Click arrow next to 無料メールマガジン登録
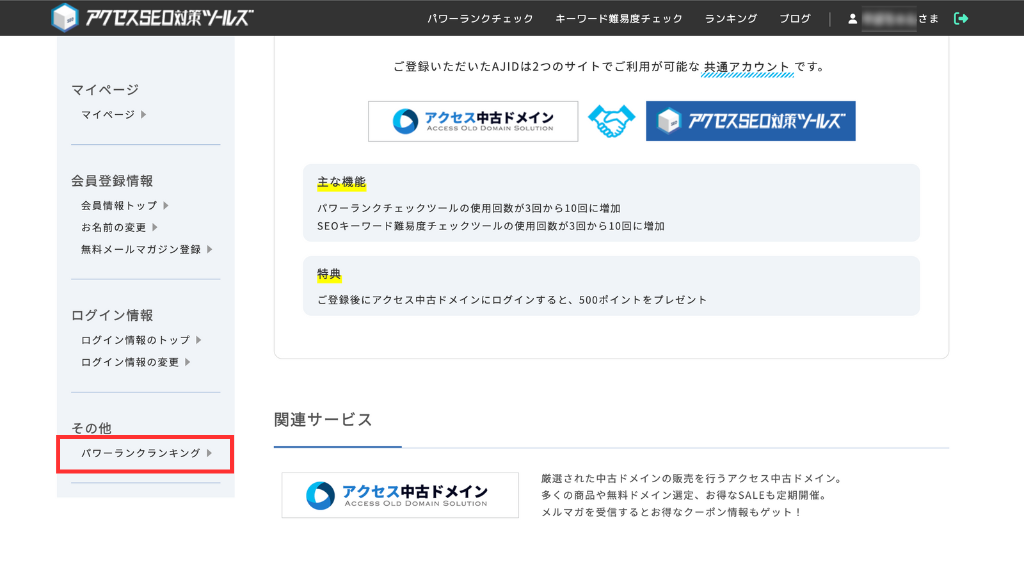1024x561 pixels. coord(209,249)
